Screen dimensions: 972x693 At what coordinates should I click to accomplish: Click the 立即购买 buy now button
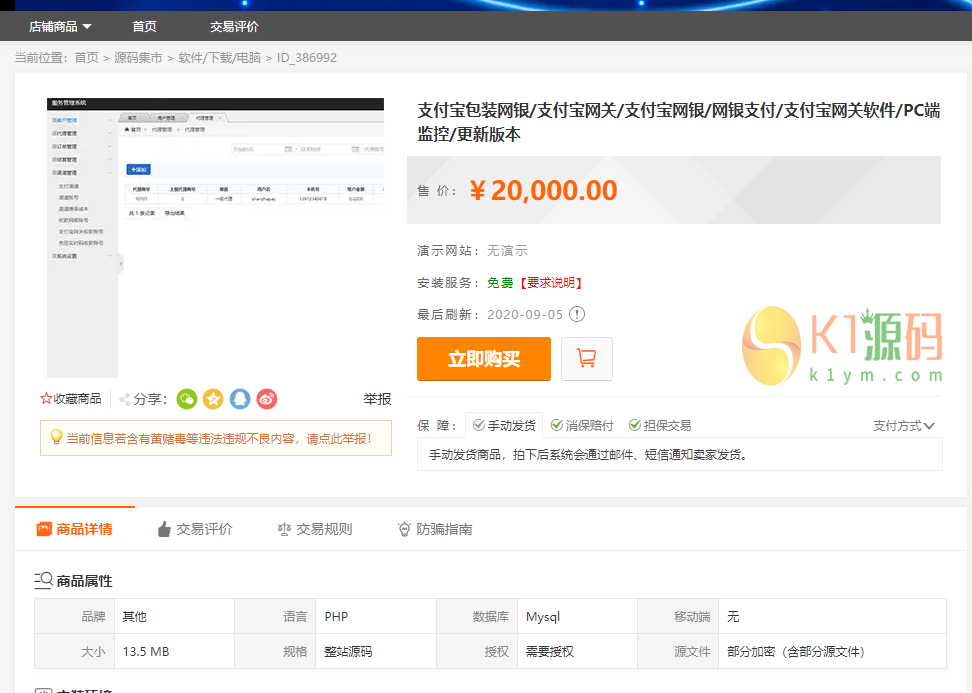pyautogui.click(x=484, y=359)
